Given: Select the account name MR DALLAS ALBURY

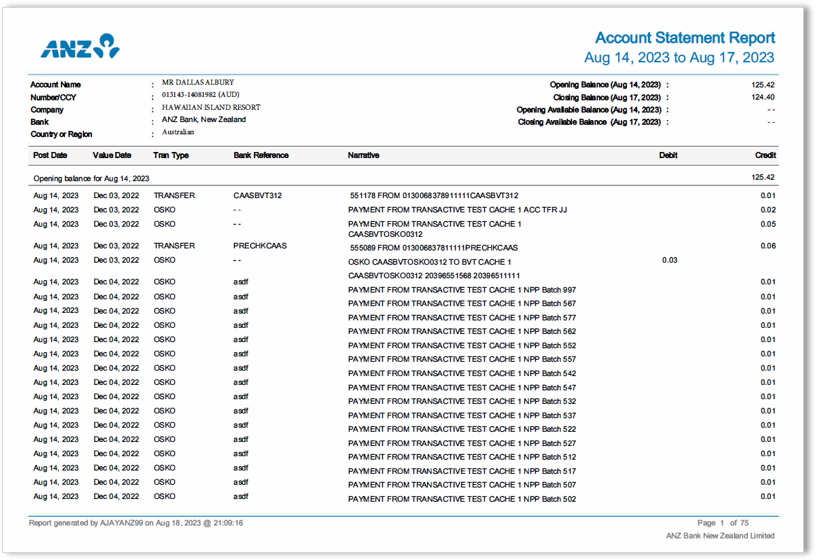Looking at the screenshot, I should 198,83.
